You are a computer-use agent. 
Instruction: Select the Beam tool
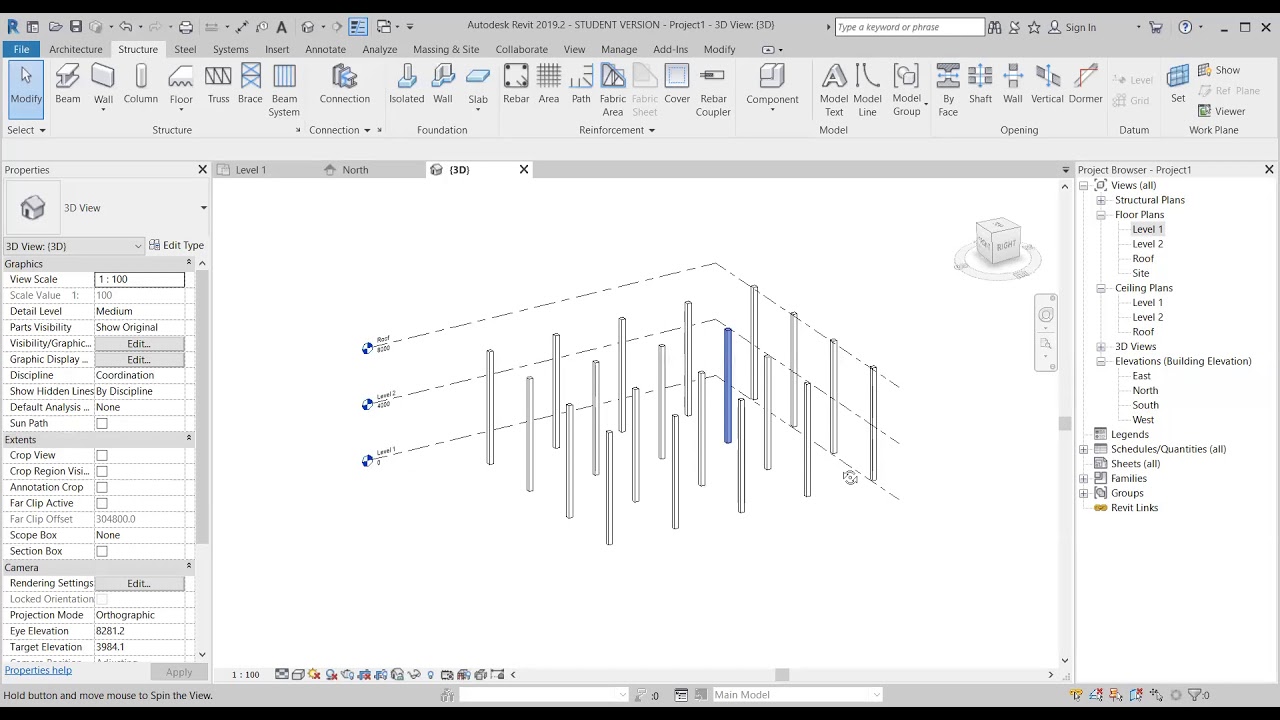pos(68,85)
